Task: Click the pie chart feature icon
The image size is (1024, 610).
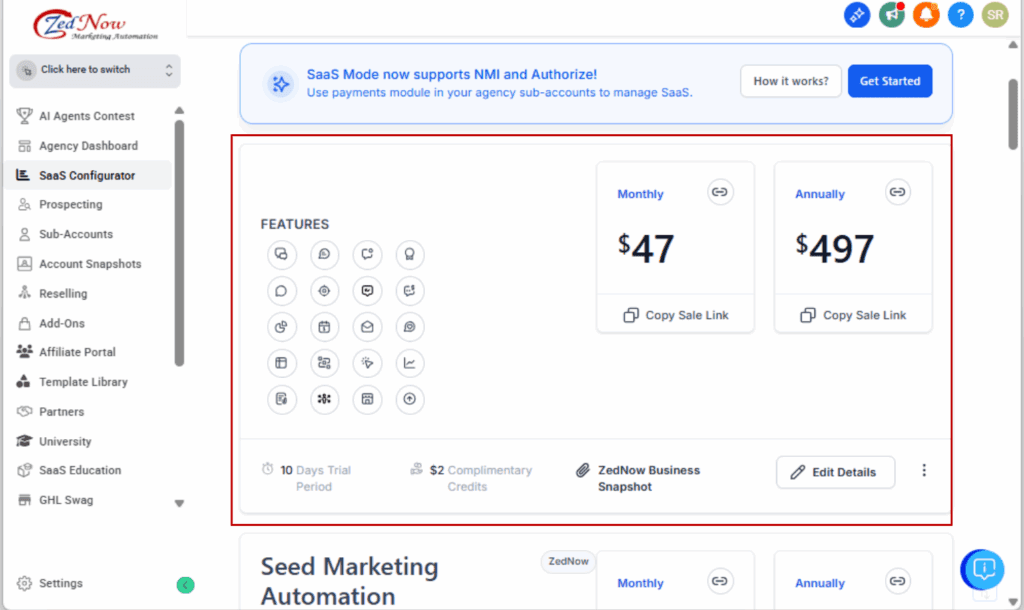Action: tap(281, 327)
